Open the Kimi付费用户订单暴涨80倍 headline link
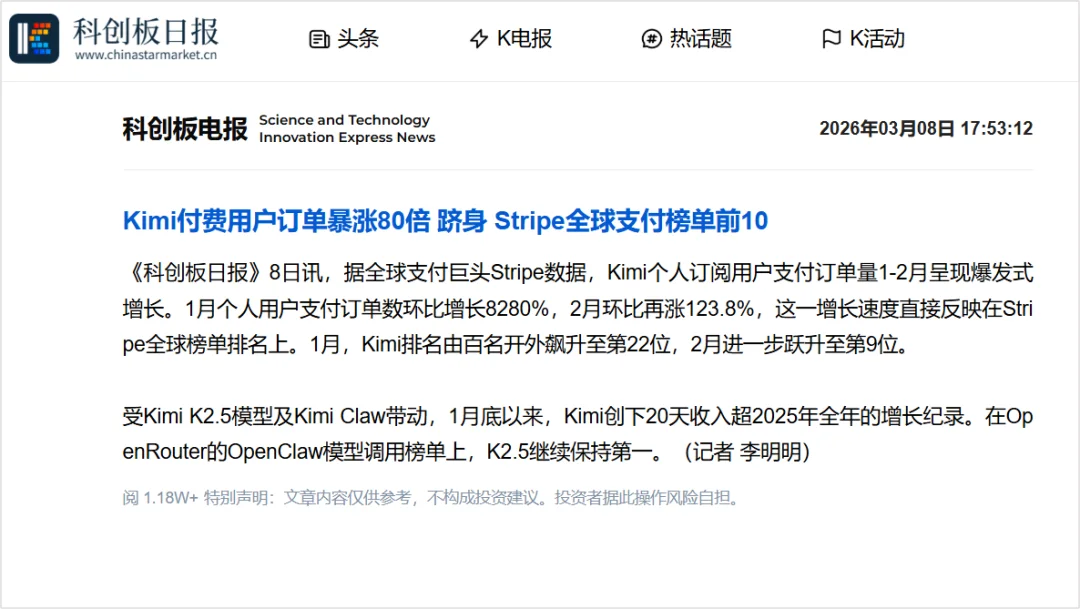Screen dimensions: 1080x609 pos(443,221)
